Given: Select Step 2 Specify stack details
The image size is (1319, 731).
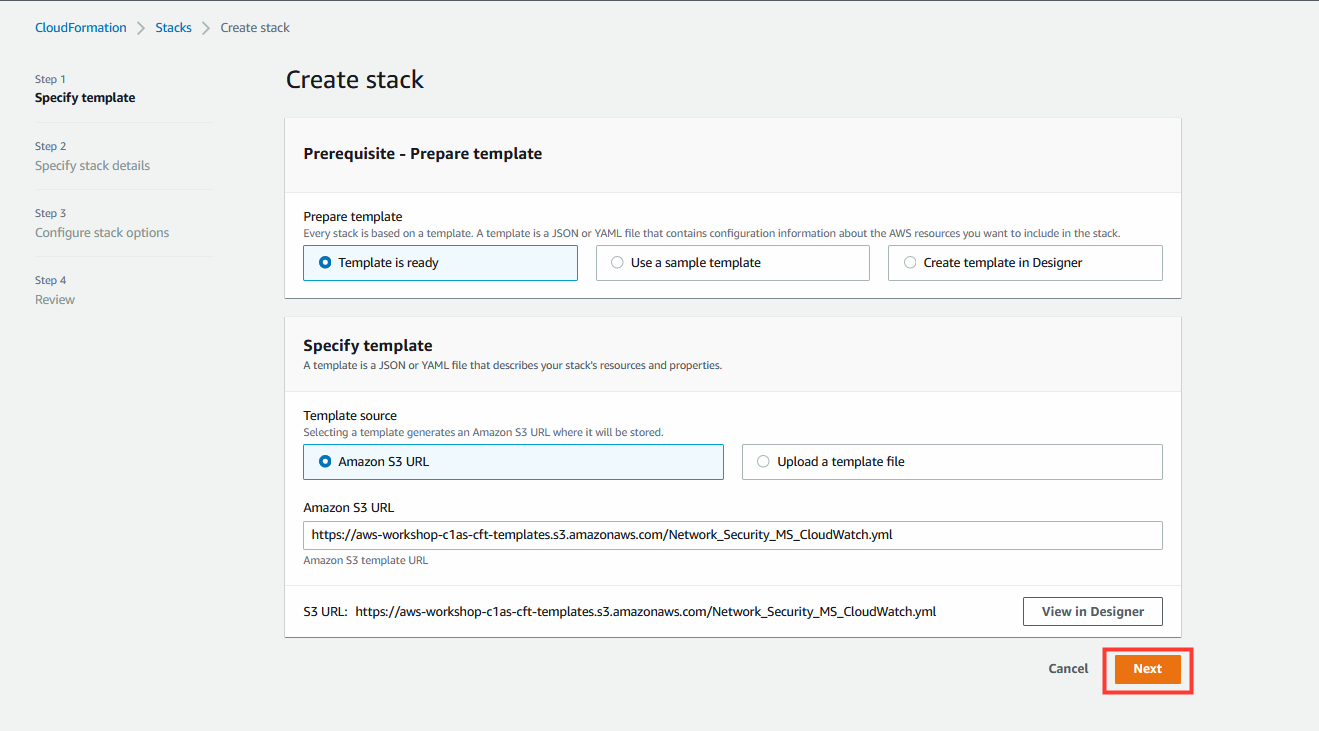Looking at the screenshot, I should click(92, 157).
